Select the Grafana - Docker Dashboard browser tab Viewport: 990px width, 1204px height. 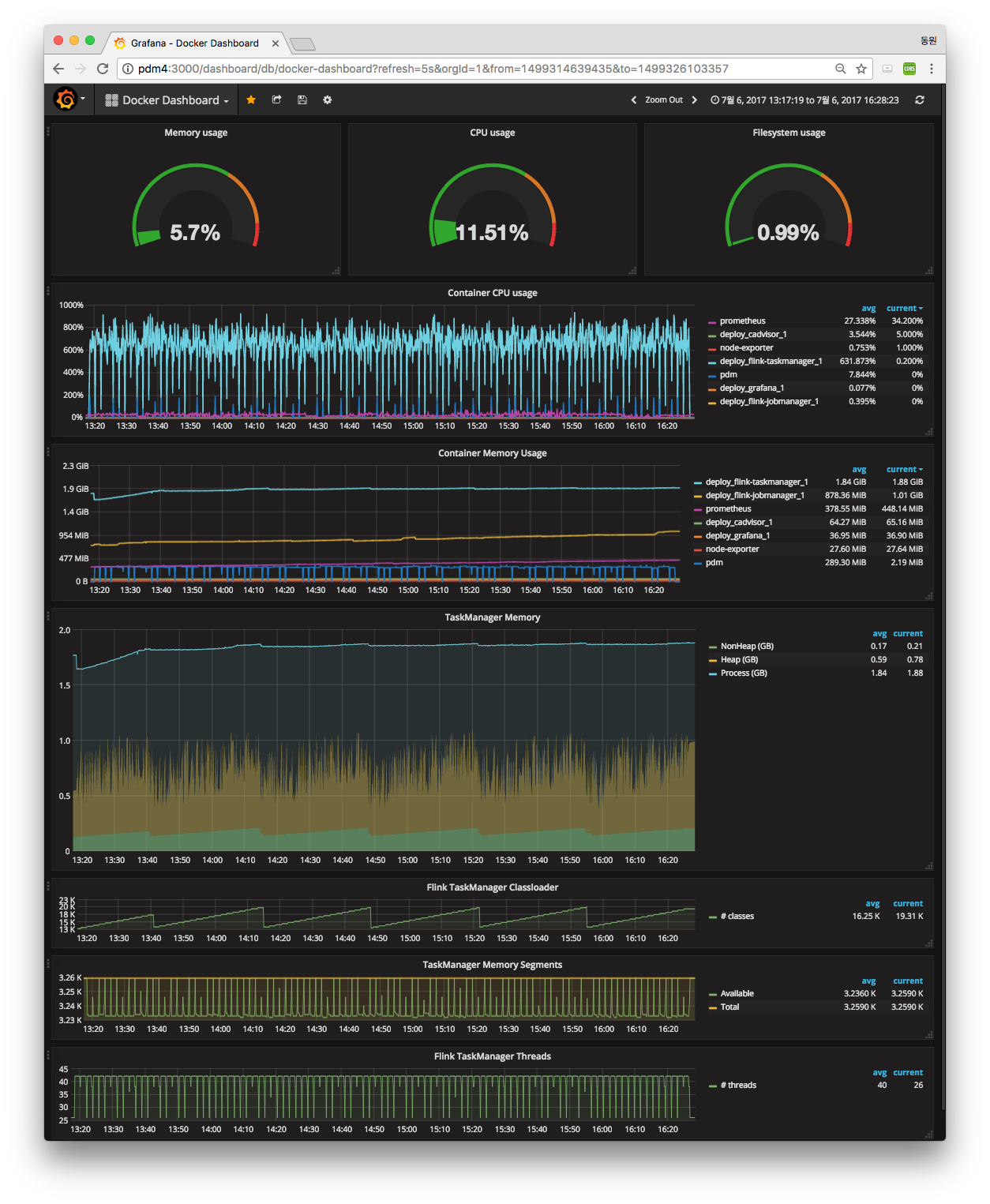click(195, 43)
